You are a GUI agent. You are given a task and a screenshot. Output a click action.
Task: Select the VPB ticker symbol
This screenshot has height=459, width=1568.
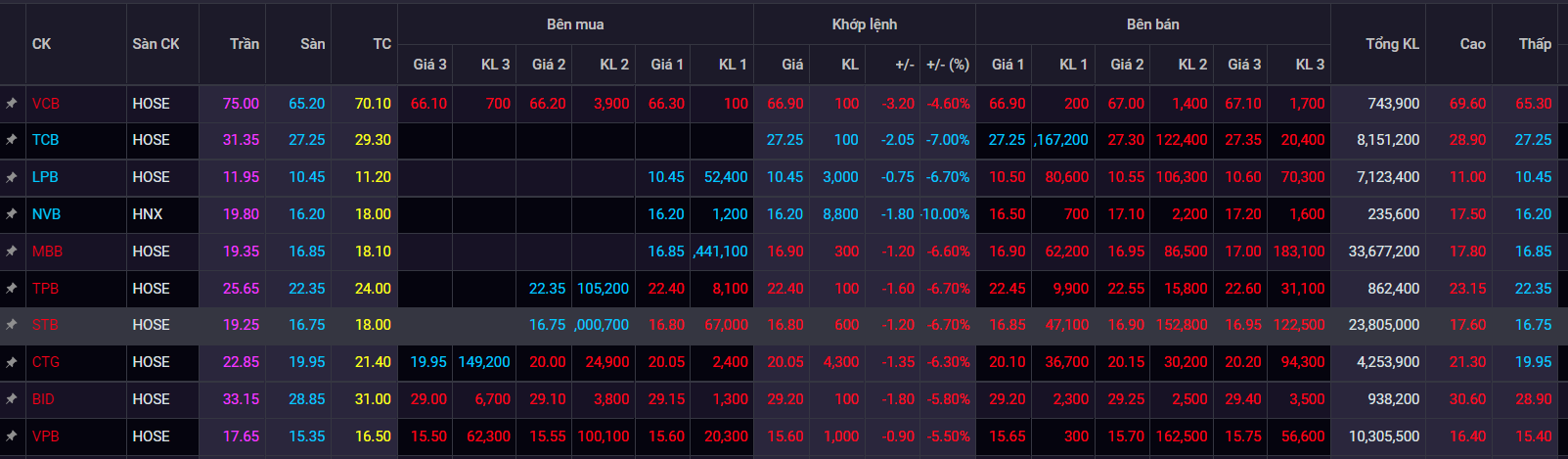tap(46, 436)
